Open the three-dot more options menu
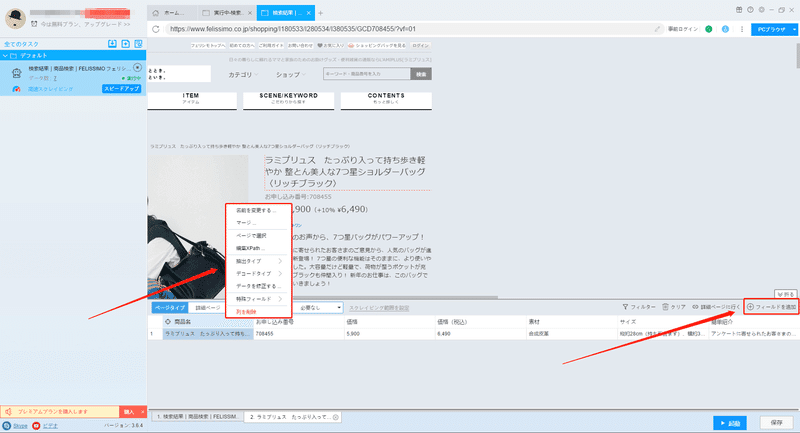The height and width of the screenshot is (433, 800). 742,29
